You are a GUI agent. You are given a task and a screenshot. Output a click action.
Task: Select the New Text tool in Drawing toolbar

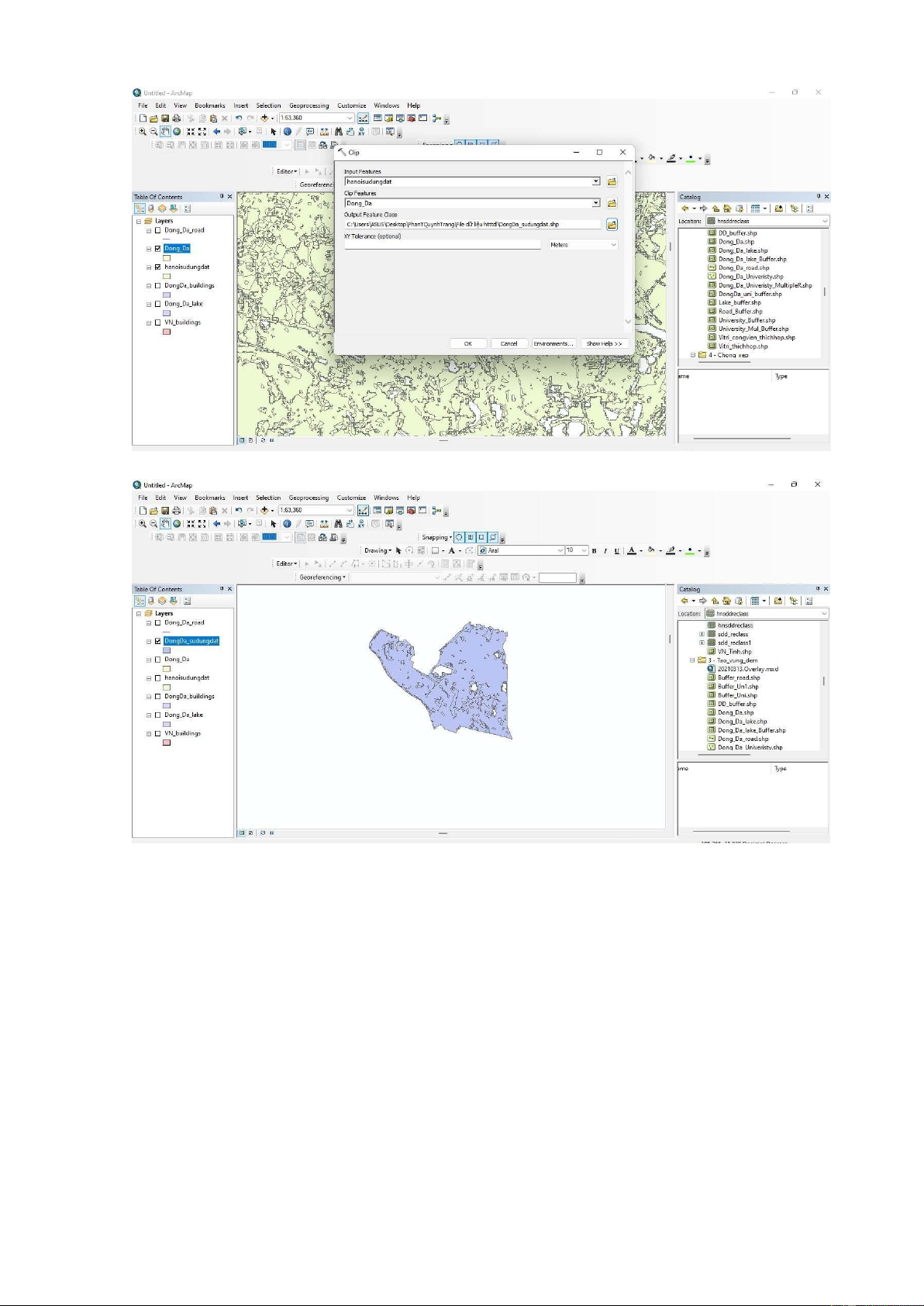pyautogui.click(x=451, y=551)
